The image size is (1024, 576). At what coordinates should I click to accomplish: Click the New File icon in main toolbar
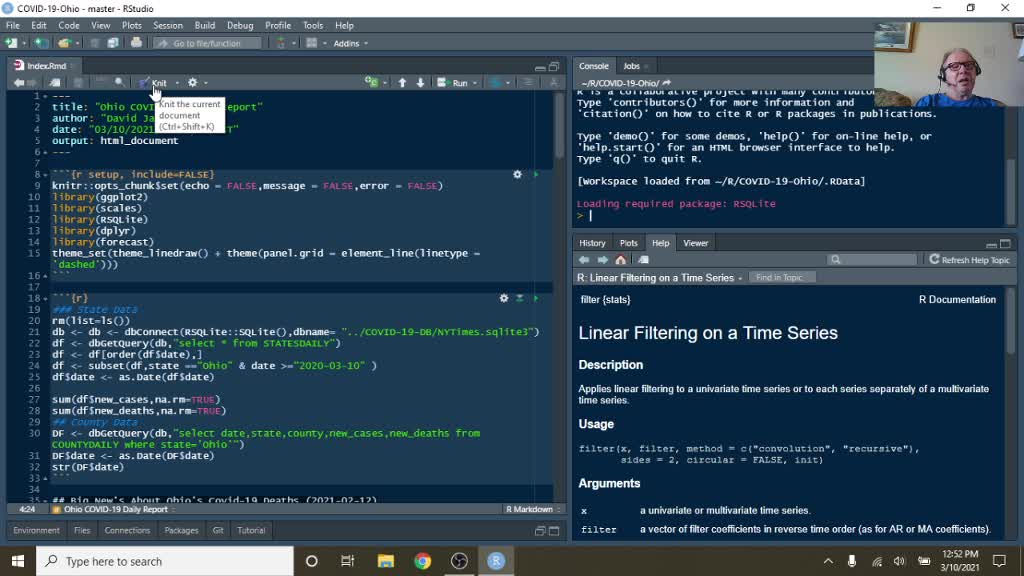click(x=11, y=43)
